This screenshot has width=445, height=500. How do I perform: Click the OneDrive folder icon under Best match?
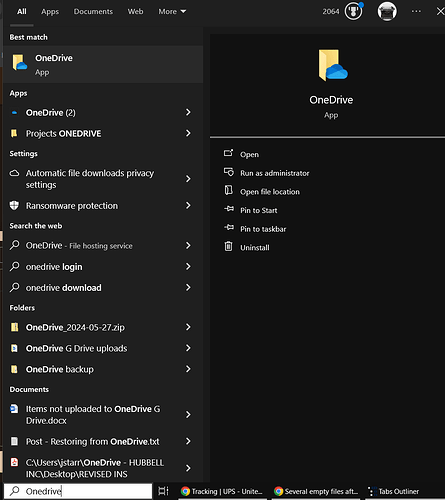point(20,63)
